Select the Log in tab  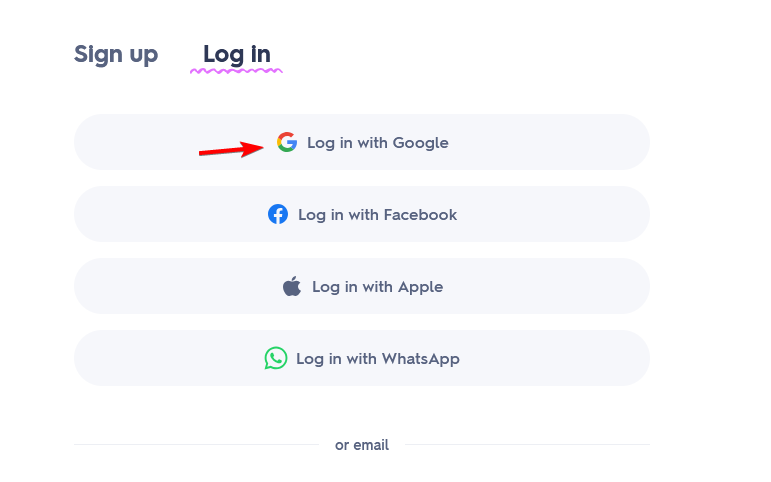click(x=237, y=54)
